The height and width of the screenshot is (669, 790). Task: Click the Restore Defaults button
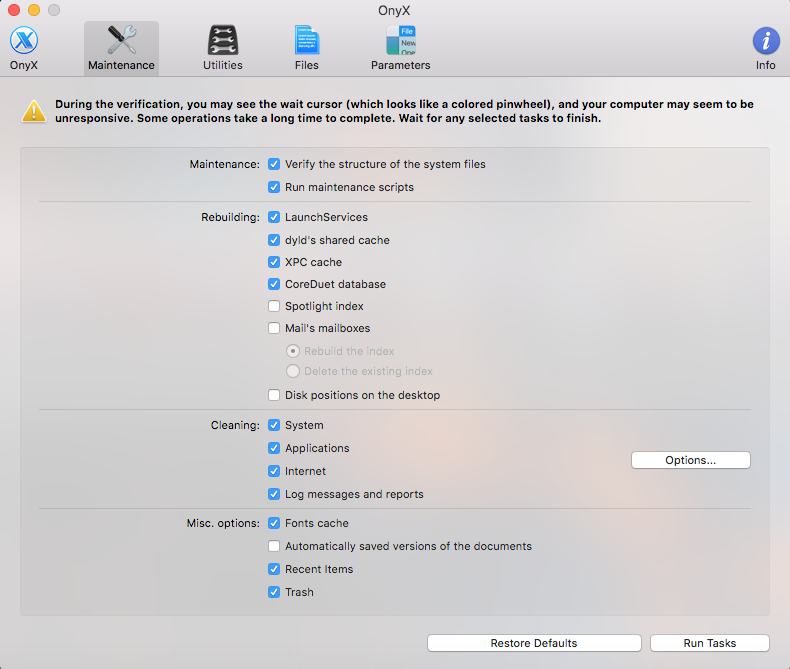tap(533, 643)
